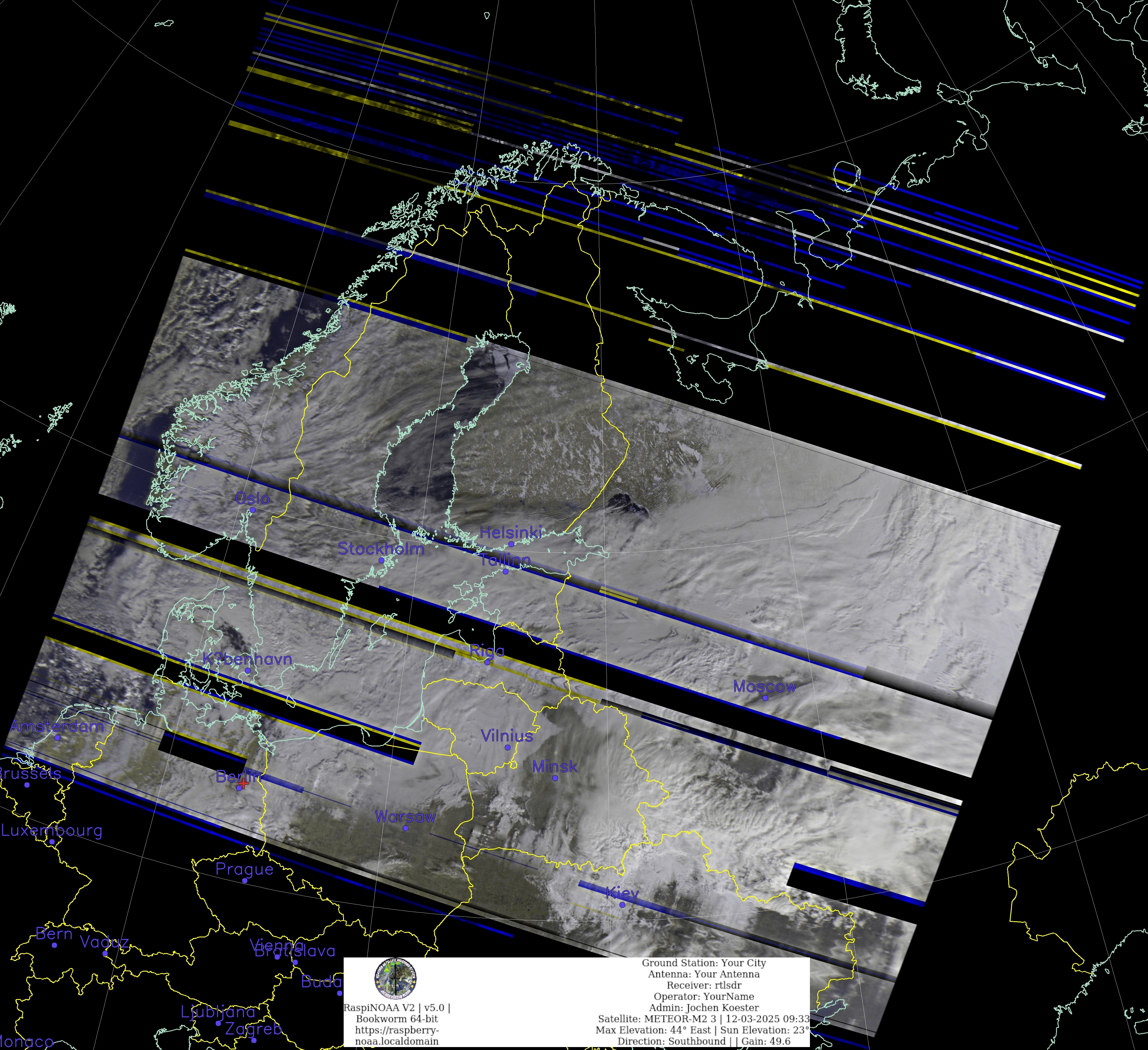The height and width of the screenshot is (1050, 1148).
Task: Click the Bern city label
Action: (x=54, y=933)
